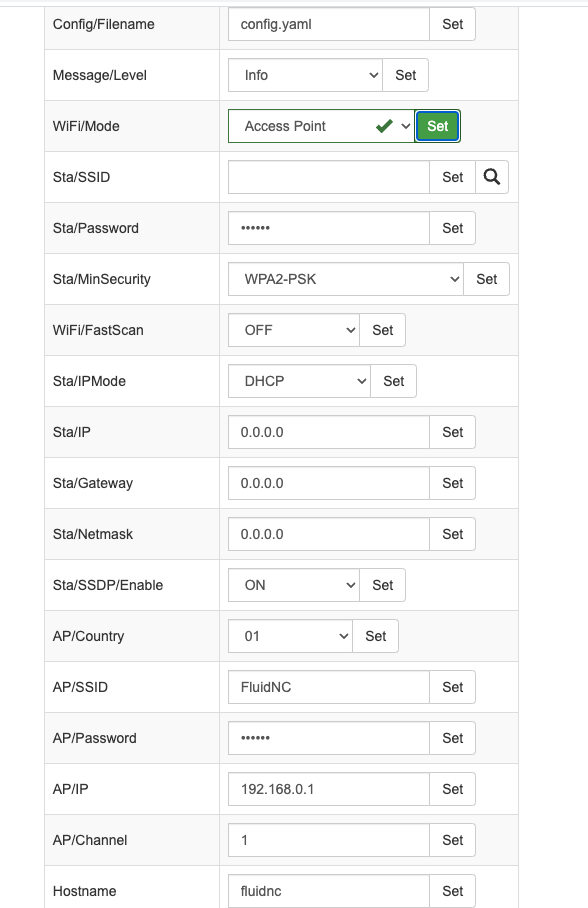Click Set next to Message/Level
Viewport: 588px width, 908px height.
406,75
